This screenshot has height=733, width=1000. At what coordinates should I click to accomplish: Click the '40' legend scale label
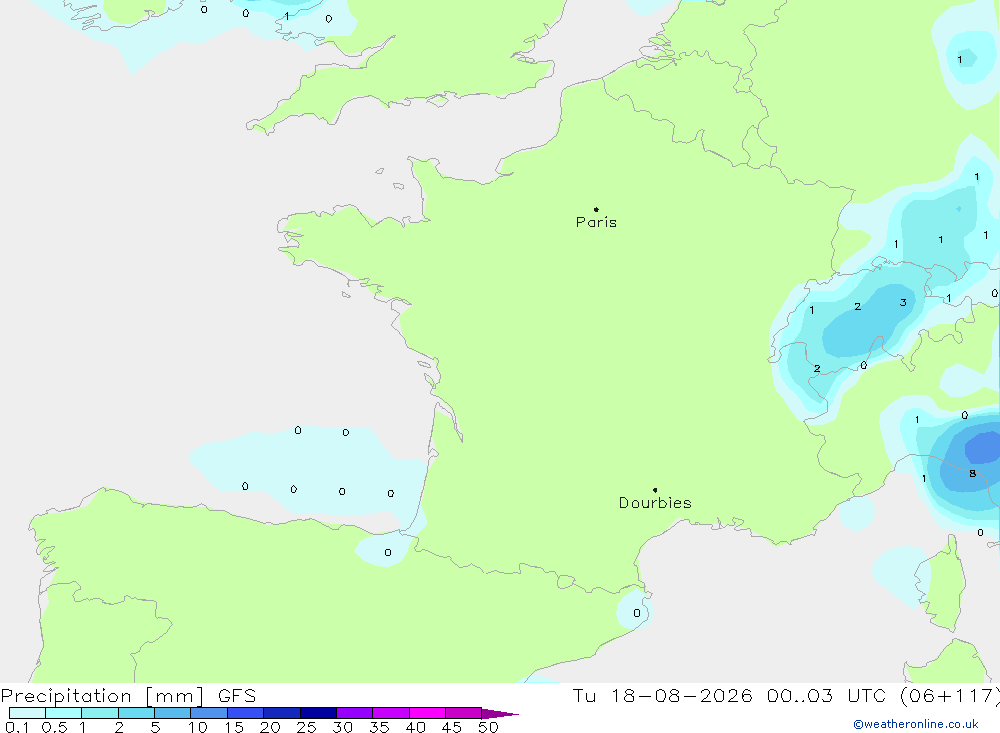pos(415,727)
